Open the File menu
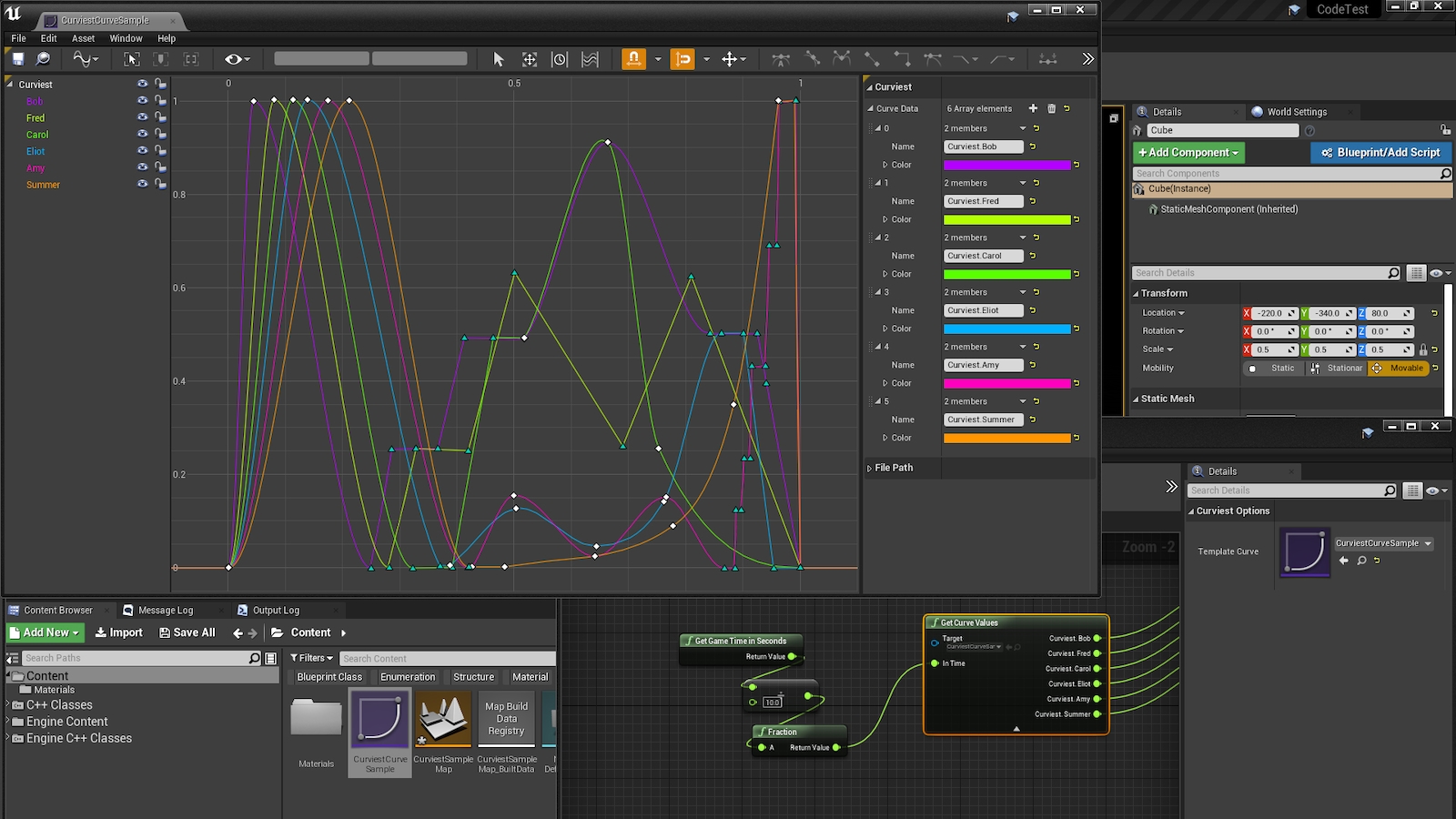The width and height of the screenshot is (1456, 819). (x=18, y=38)
